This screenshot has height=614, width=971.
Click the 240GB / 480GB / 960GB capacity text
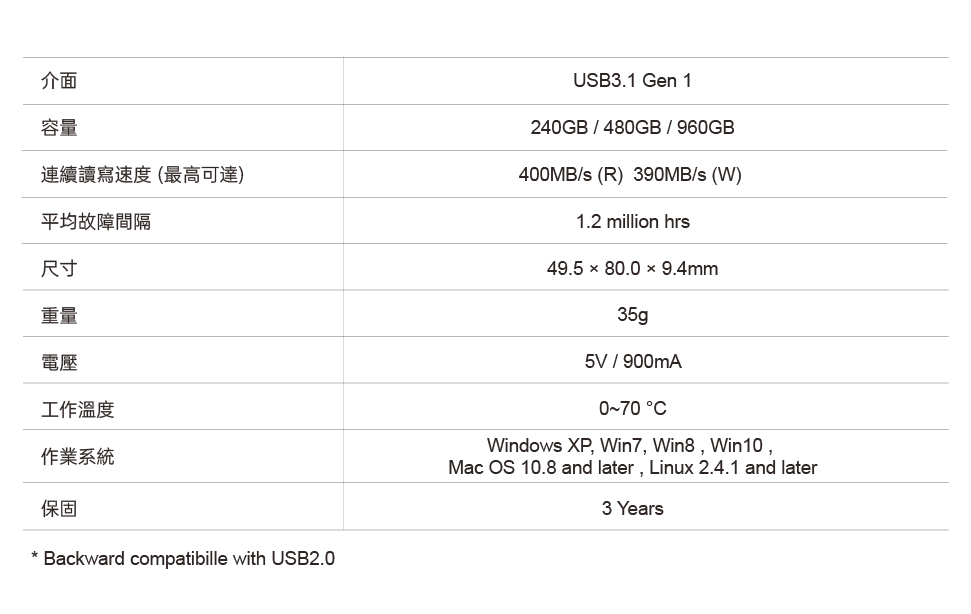[x=632, y=128]
